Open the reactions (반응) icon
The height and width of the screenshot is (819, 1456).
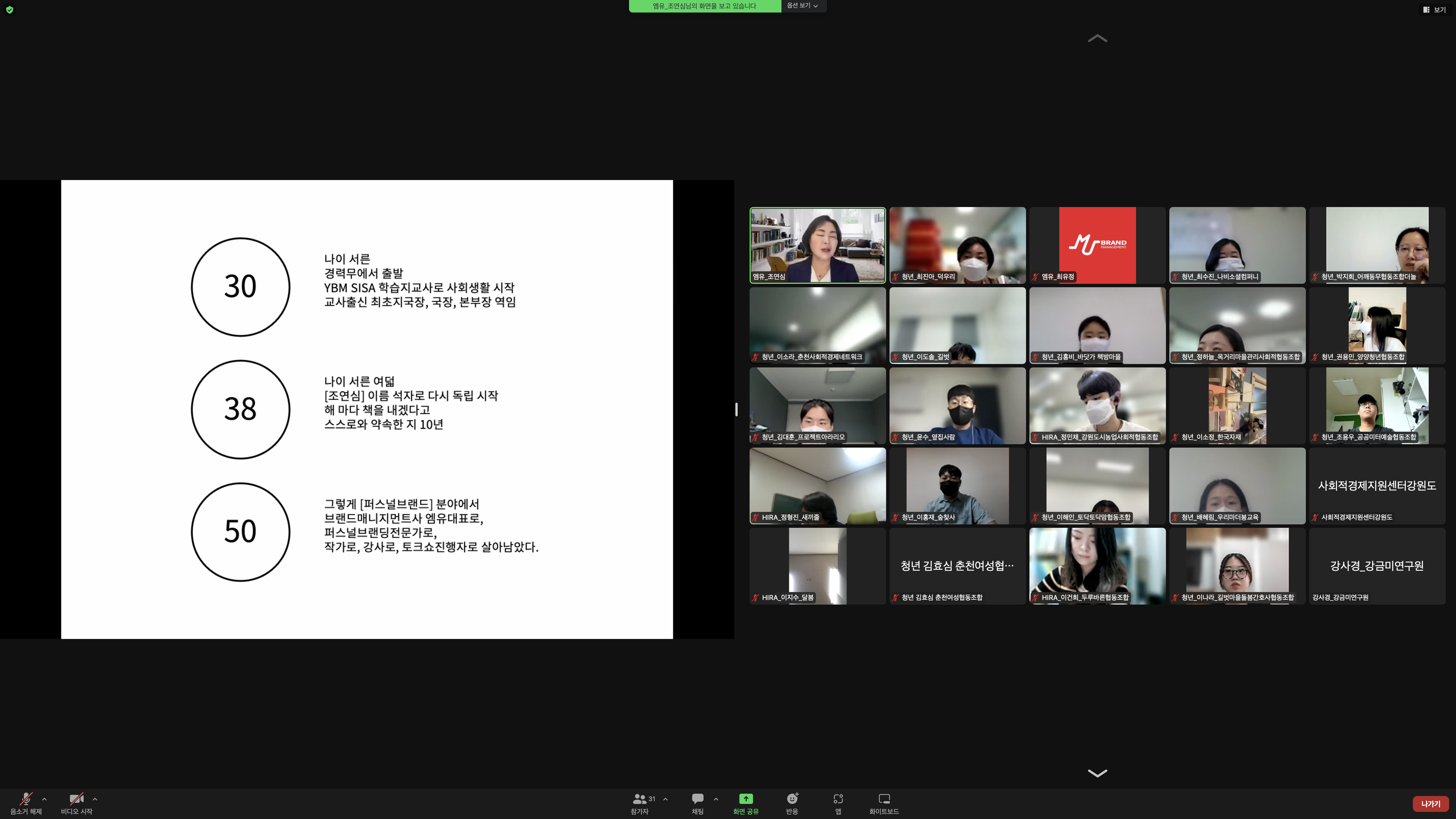pyautogui.click(x=792, y=799)
